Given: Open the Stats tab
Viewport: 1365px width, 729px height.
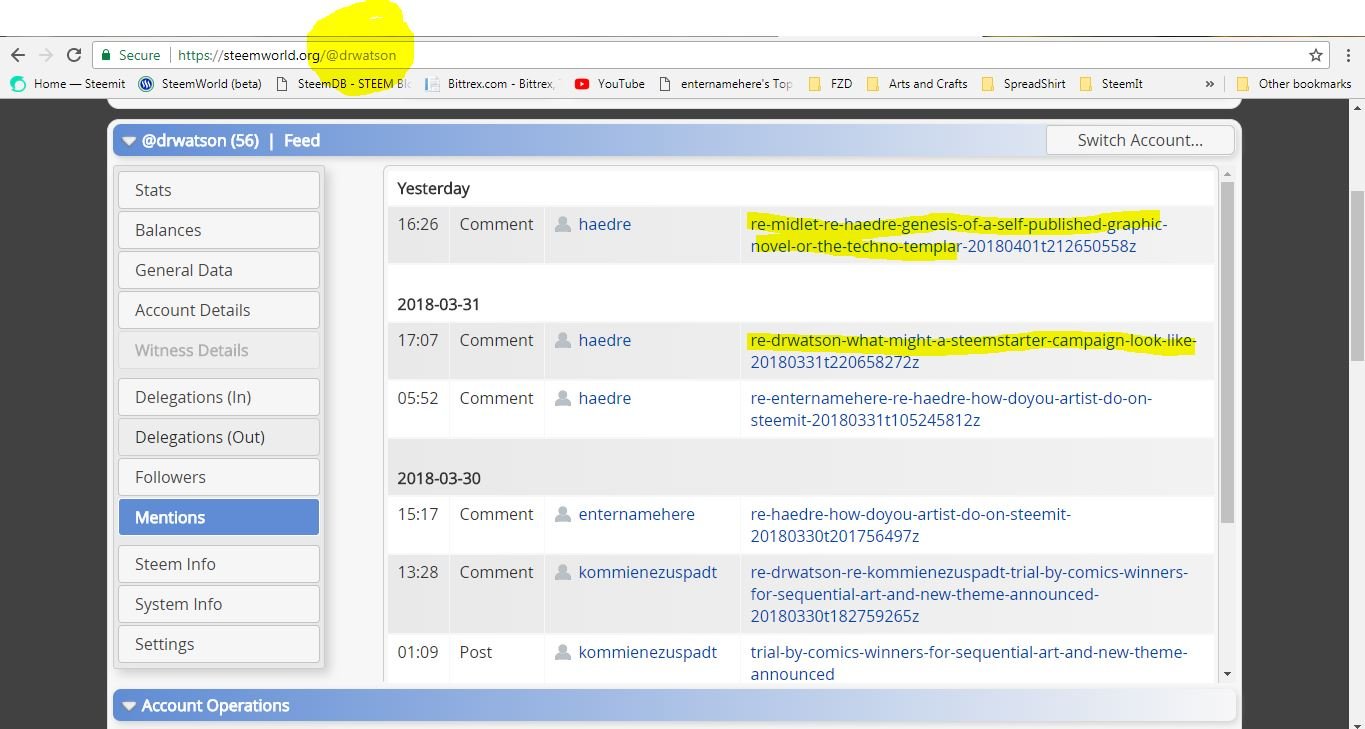Looking at the screenshot, I should click(x=219, y=190).
